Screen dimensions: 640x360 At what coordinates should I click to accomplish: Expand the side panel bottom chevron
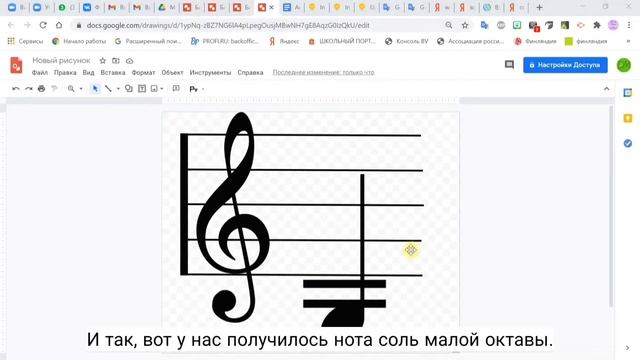tap(627, 348)
